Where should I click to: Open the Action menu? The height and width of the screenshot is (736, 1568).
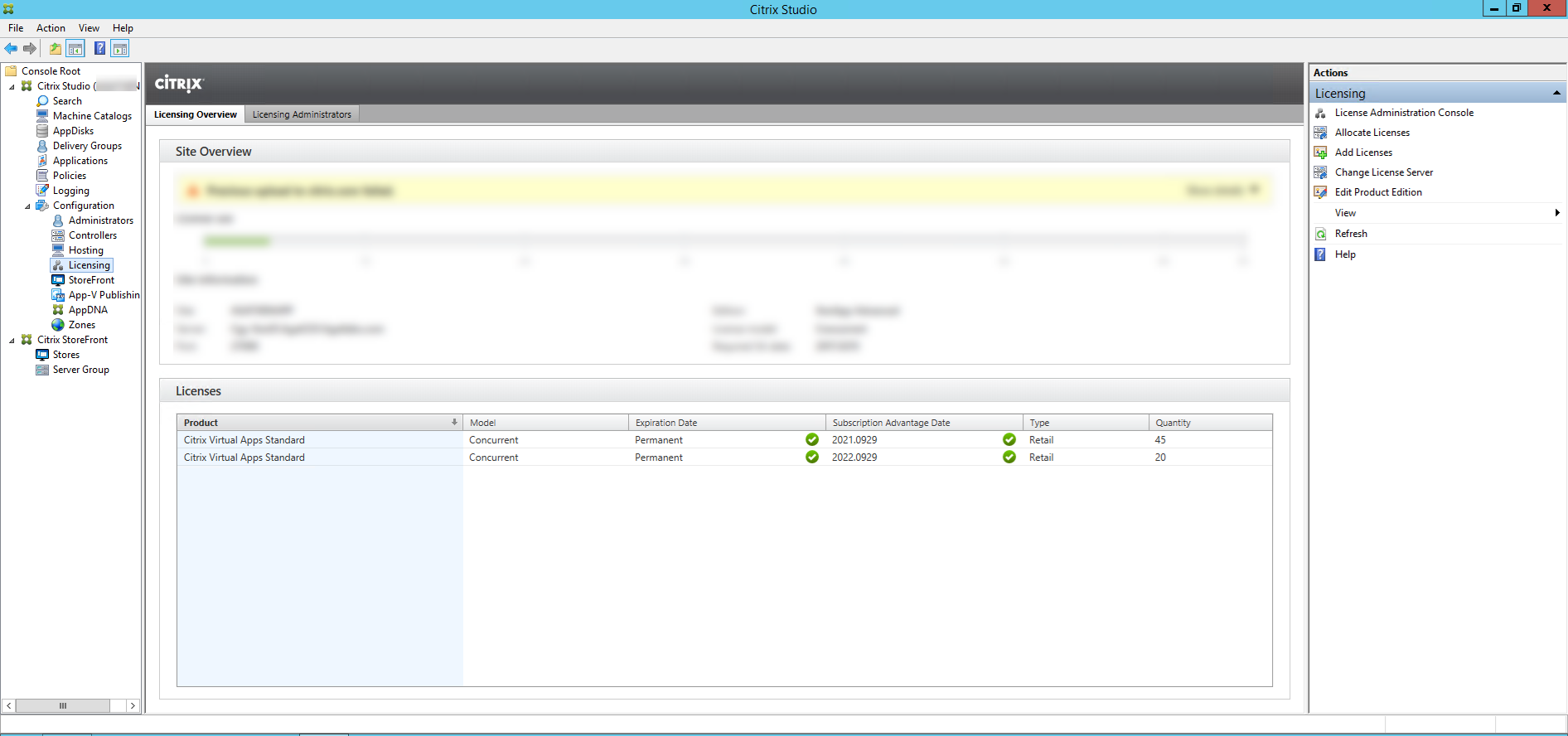pyautogui.click(x=51, y=28)
